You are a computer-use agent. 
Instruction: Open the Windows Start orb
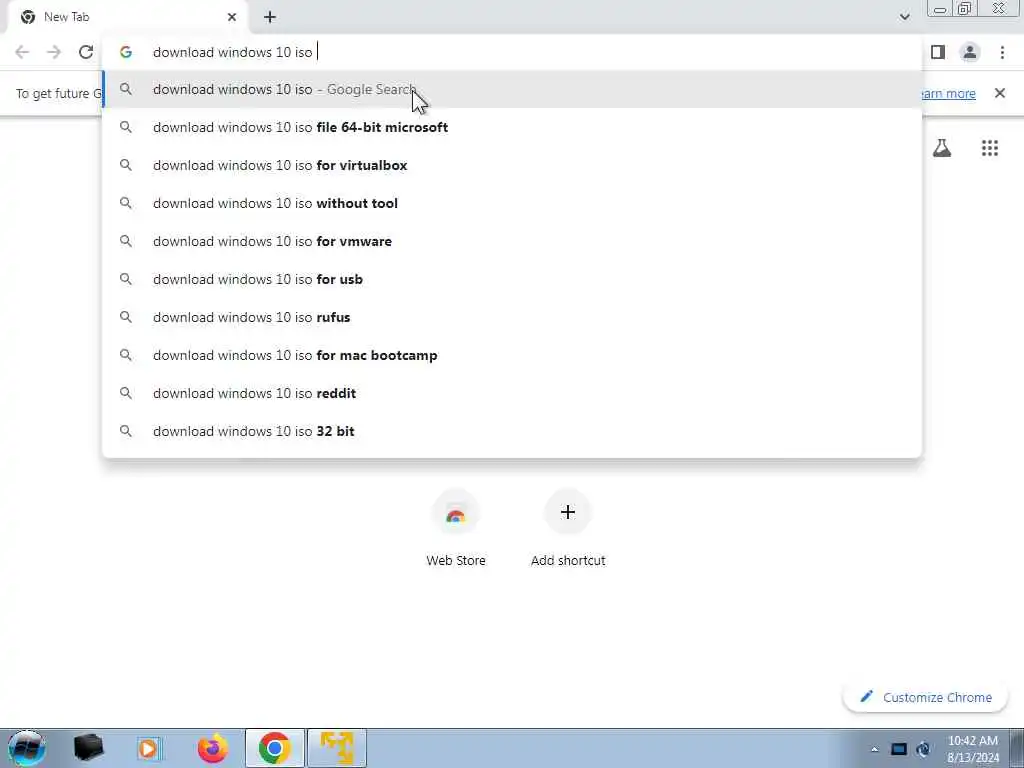coord(26,748)
